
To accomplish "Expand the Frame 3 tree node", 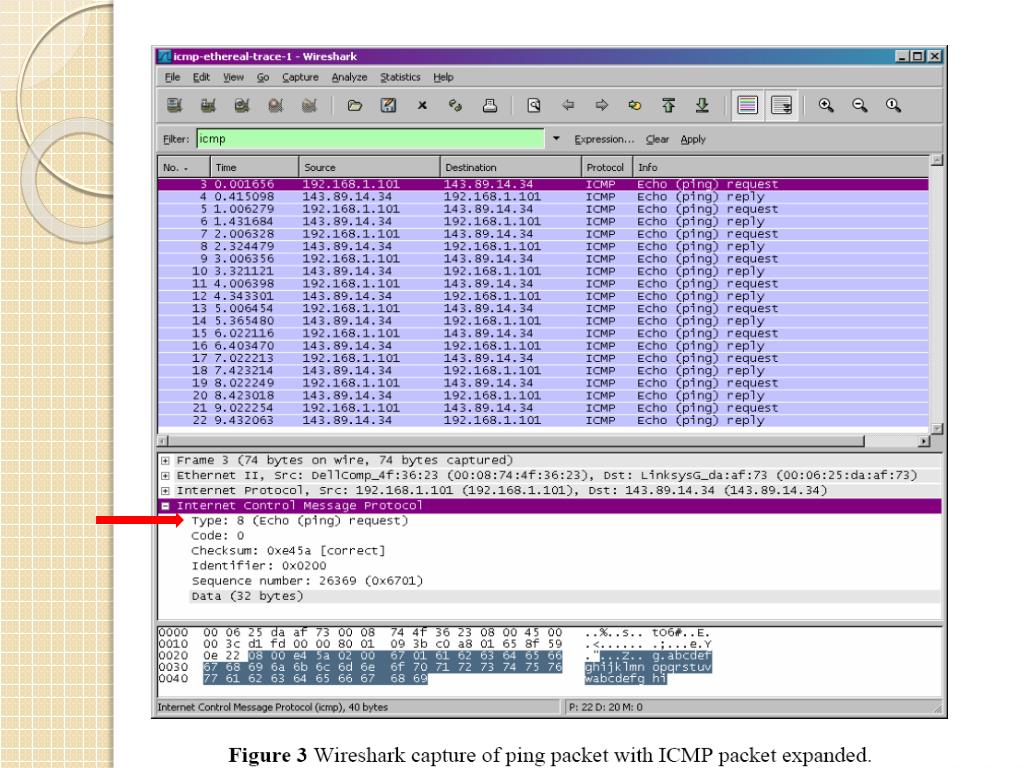I will coord(166,460).
